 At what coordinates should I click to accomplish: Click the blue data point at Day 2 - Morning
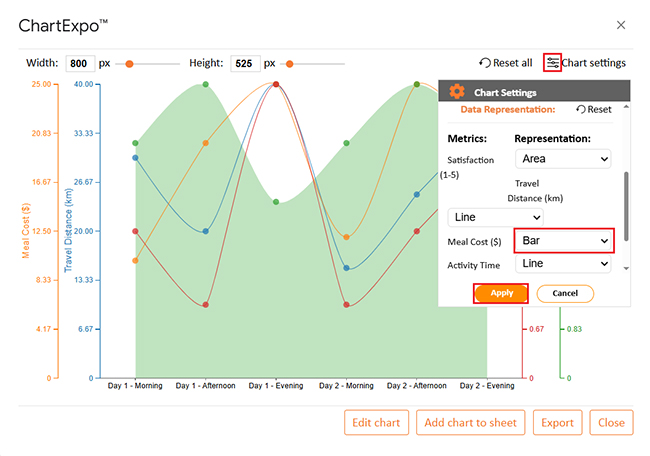pos(347,268)
